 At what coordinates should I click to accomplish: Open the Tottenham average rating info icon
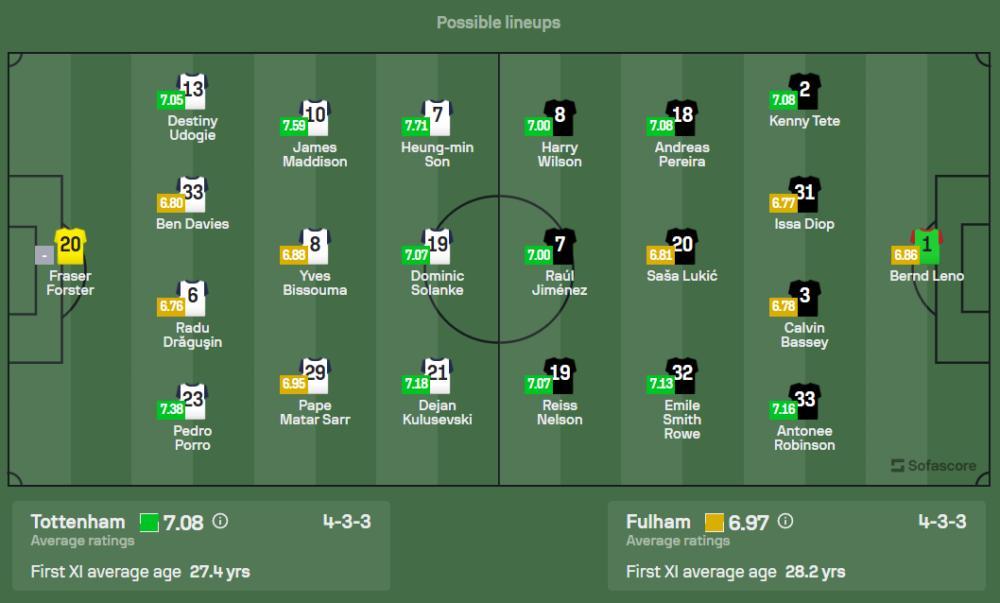pos(221,521)
